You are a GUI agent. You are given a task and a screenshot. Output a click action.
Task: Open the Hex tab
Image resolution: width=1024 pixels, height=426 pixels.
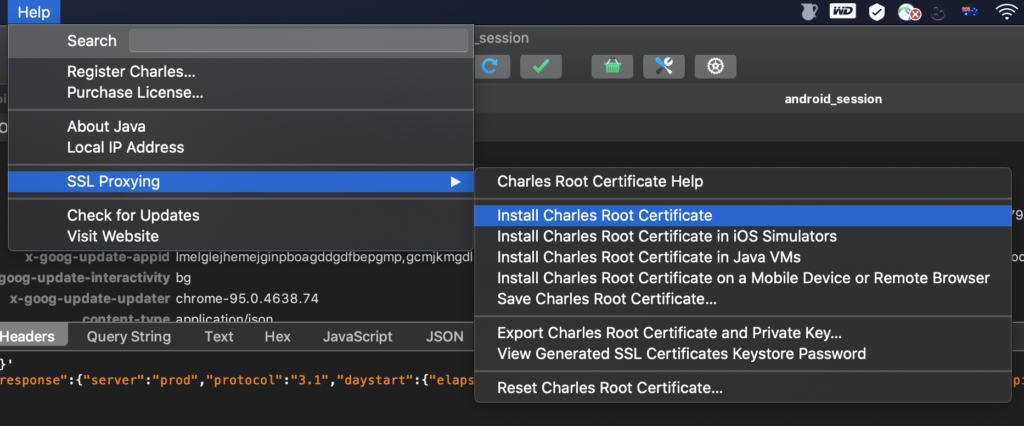coord(277,337)
